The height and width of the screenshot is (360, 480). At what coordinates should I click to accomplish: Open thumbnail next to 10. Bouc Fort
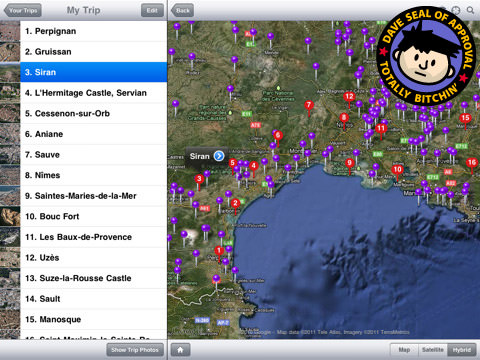pyautogui.click(x=10, y=217)
